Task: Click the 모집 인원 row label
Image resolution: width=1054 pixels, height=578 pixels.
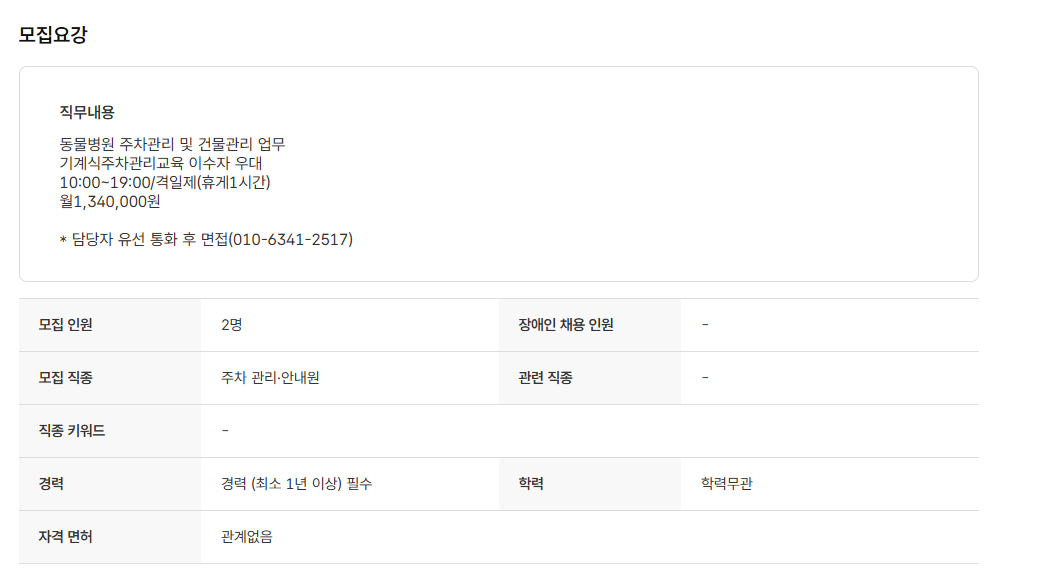Action: coord(66,325)
